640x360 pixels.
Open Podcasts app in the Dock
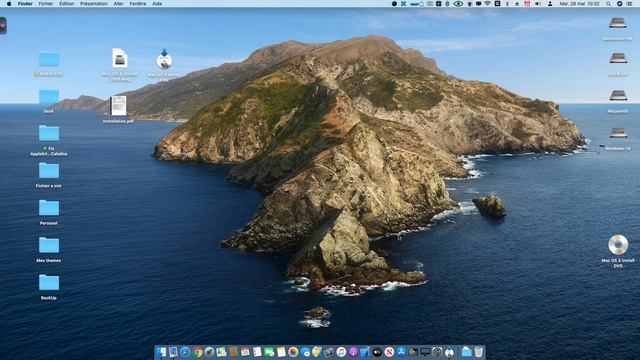pyautogui.click(x=353, y=352)
